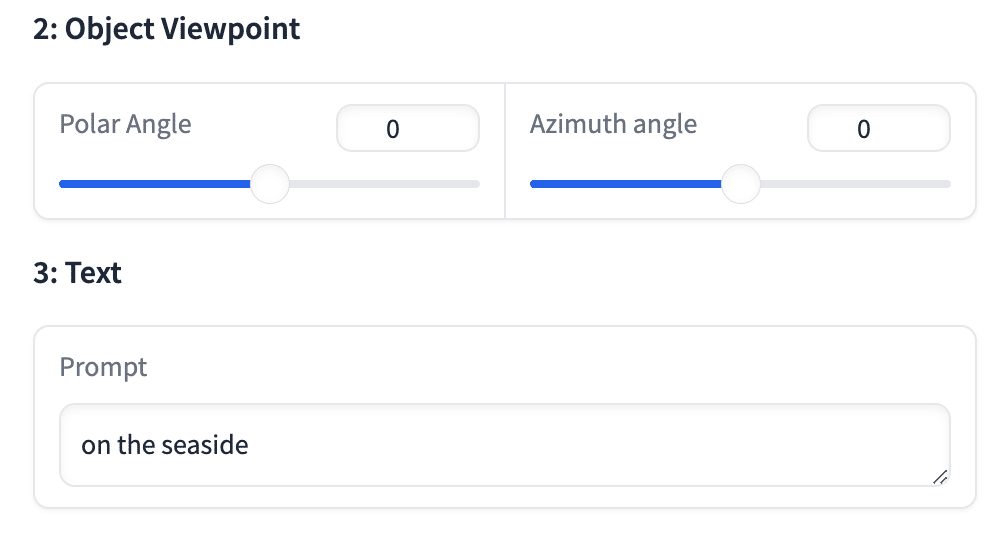
Task: Click the Azimuth angle slider handle
Action: [740, 184]
